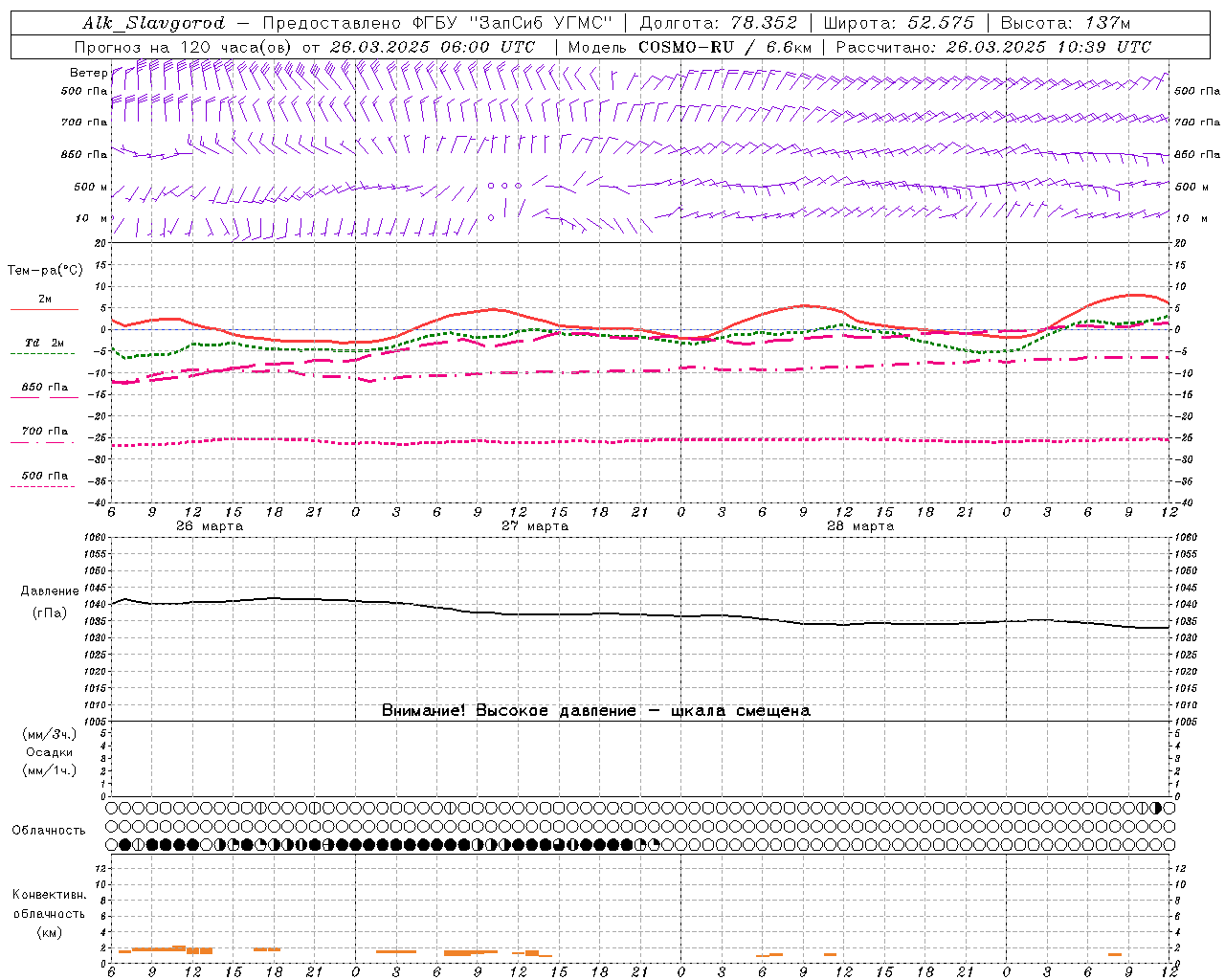This screenshot has height=980, width=1225.
Task: Click the 26 марта date label
Action: pyautogui.click(x=210, y=526)
